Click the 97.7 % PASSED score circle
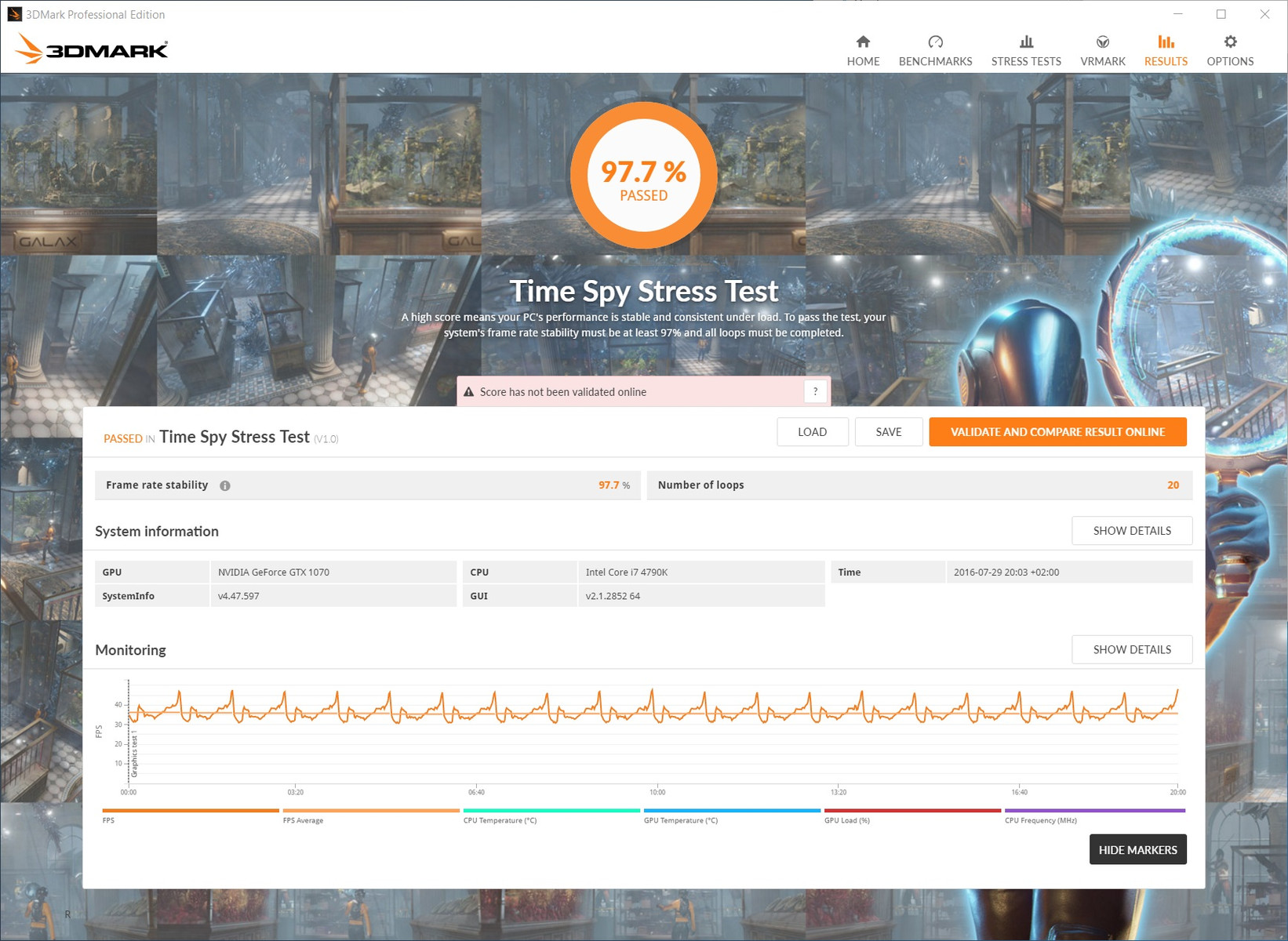1288x941 pixels. [643, 176]
